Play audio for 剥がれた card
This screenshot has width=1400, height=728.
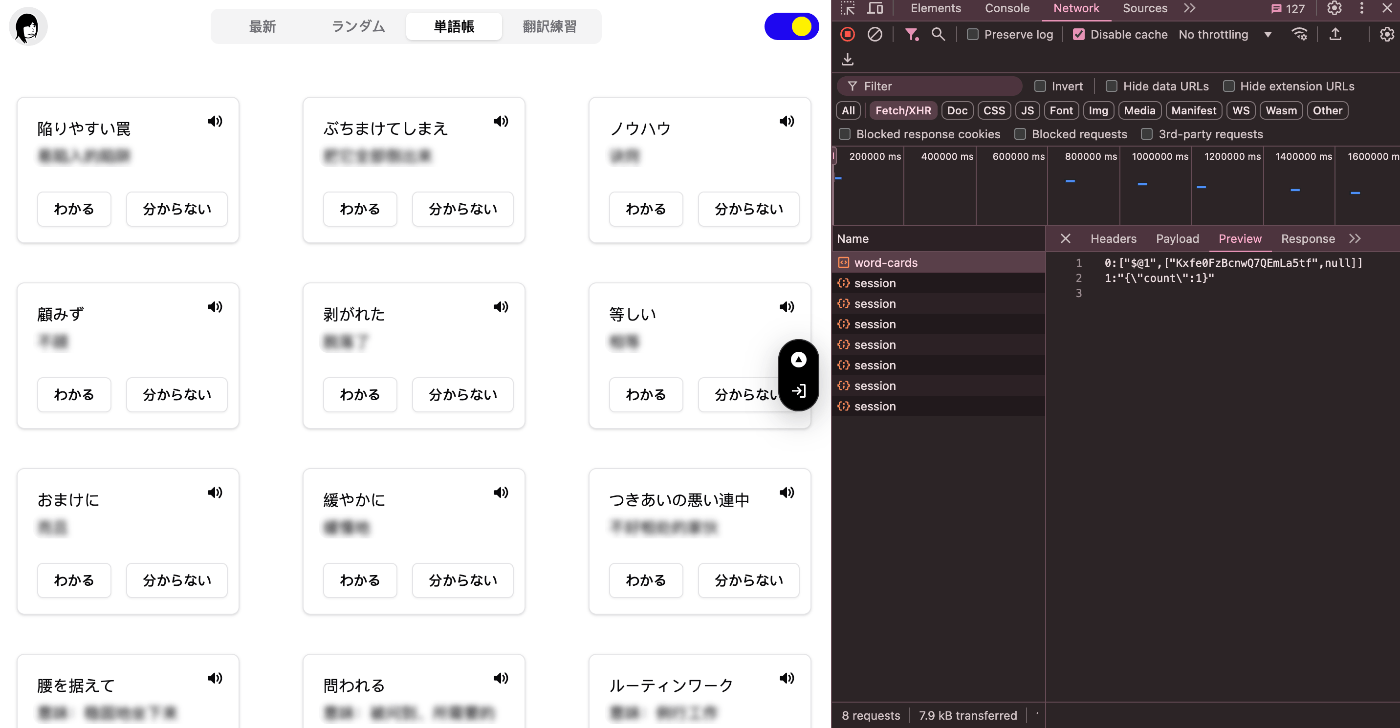(501, 307)
